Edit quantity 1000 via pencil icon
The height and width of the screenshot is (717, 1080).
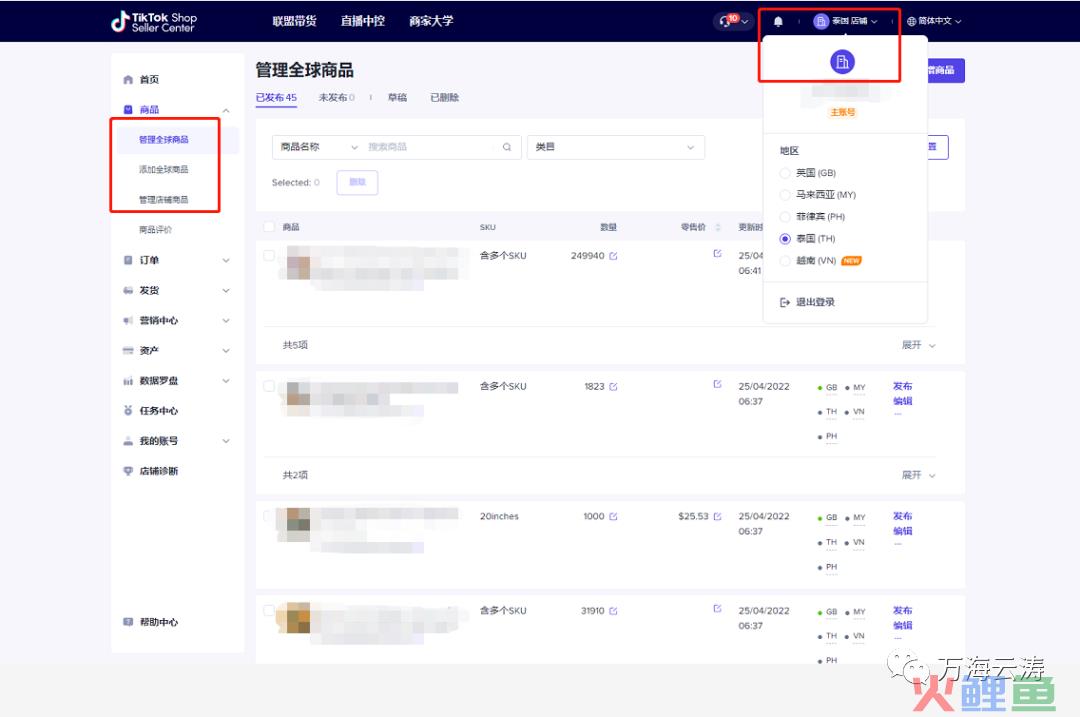coord(613,516)
